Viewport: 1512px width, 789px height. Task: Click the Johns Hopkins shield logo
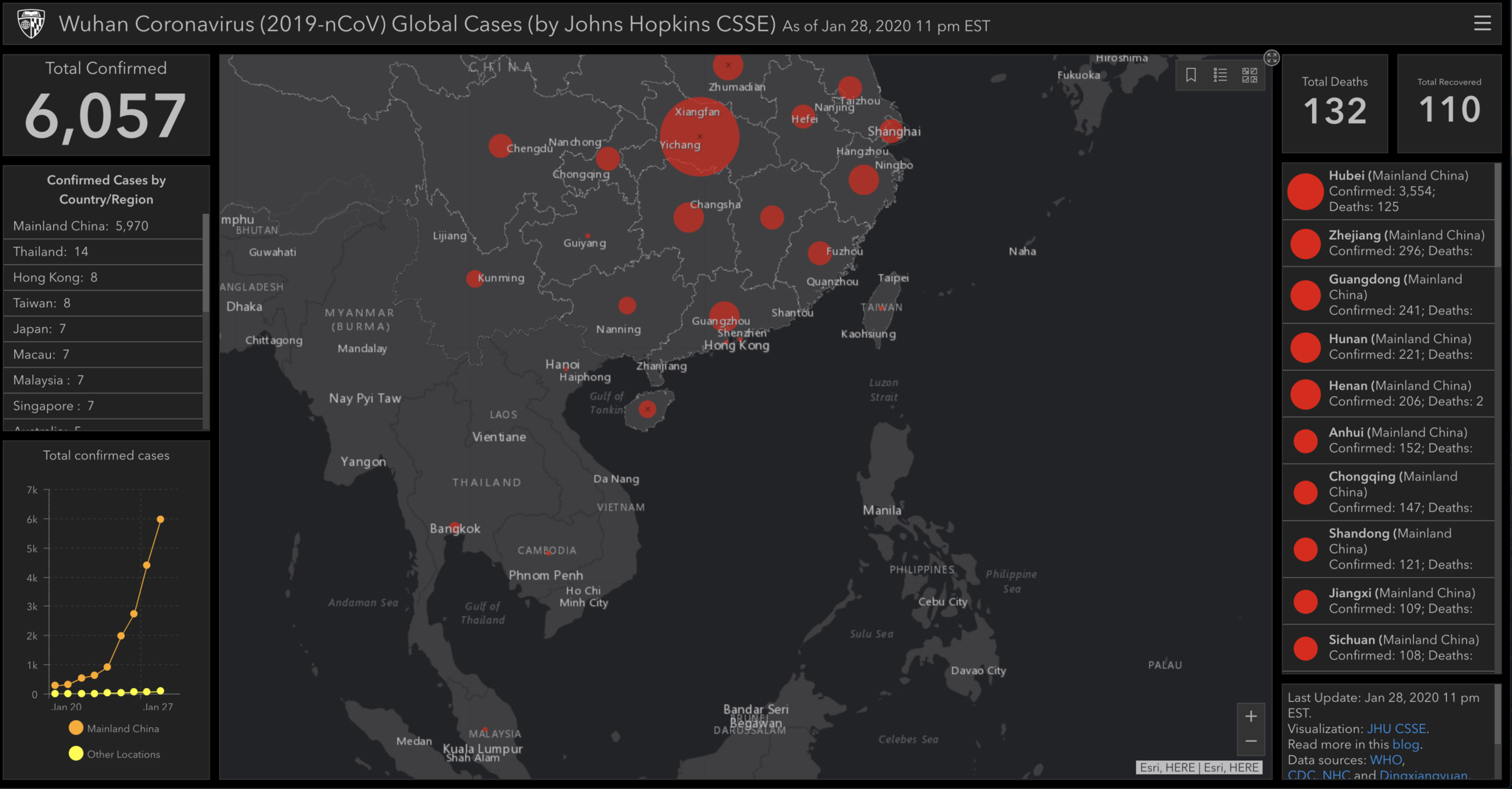click(x=31, y=24)
